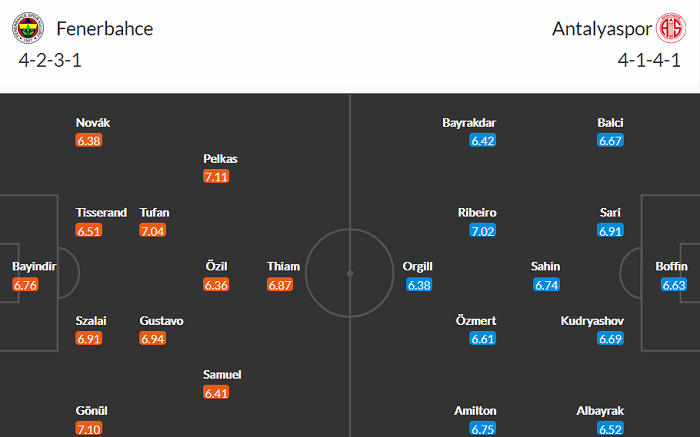Click Novák's 6.38 rating badge
The width and height of the screenshot is (700, 437).
point(89,141)
